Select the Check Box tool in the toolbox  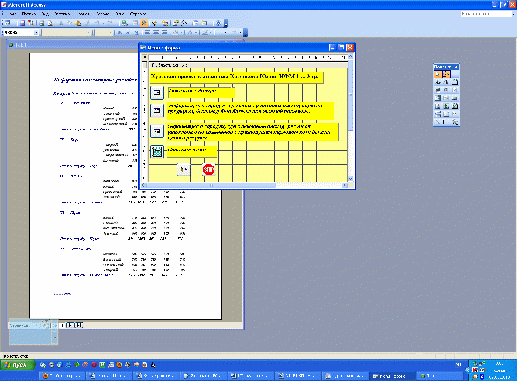tap(455, 90)
